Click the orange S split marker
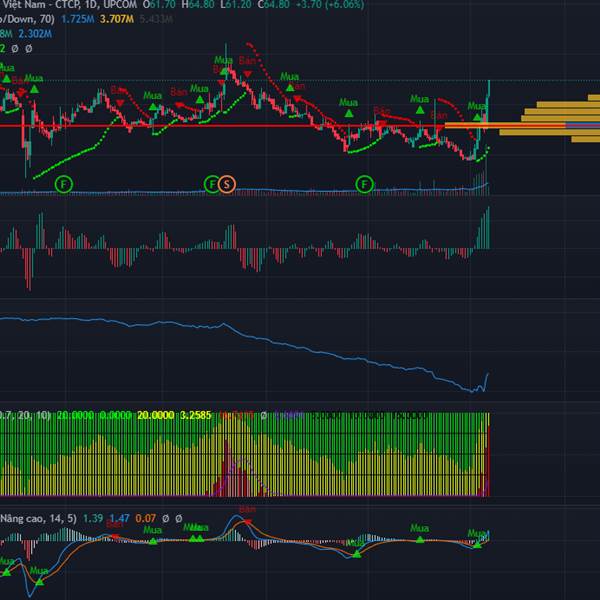 [227, 183]
